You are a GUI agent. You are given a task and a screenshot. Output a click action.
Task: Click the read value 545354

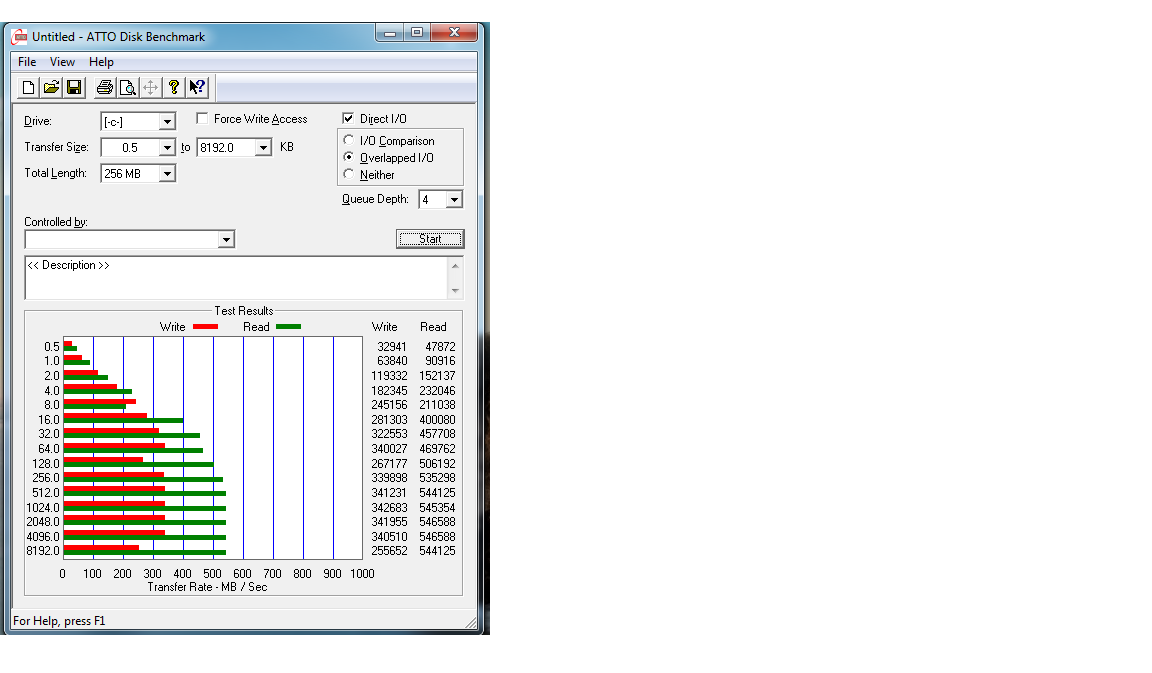[x=437, y=508]
